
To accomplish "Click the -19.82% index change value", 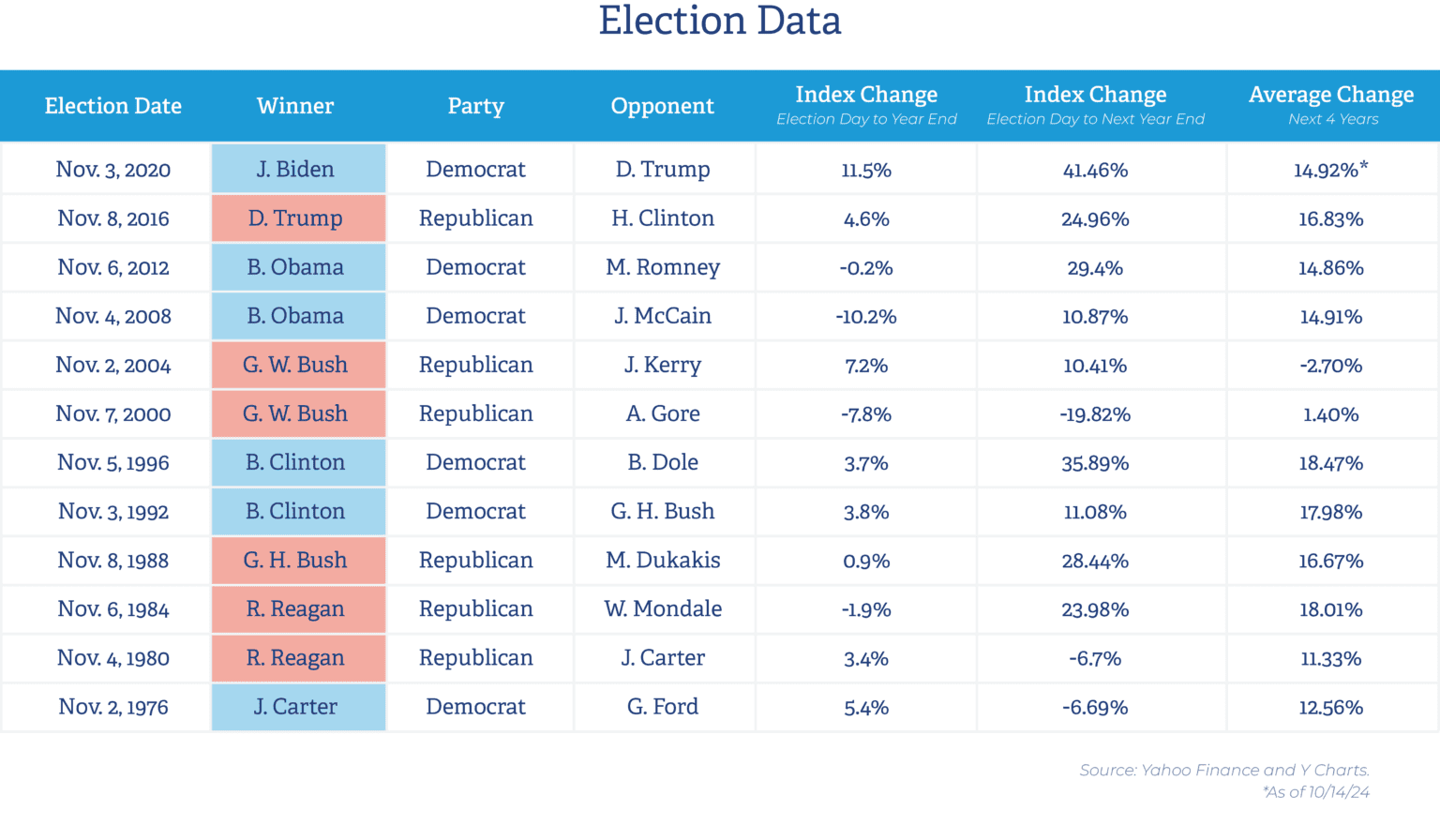I will [1095, 414].
